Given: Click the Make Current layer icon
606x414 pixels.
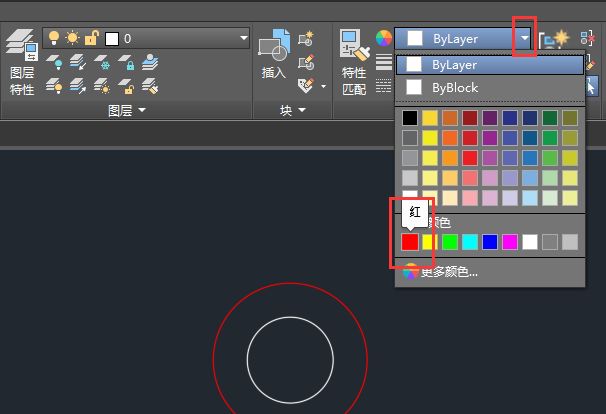Looking at the screenshot, I should [150, 62].
